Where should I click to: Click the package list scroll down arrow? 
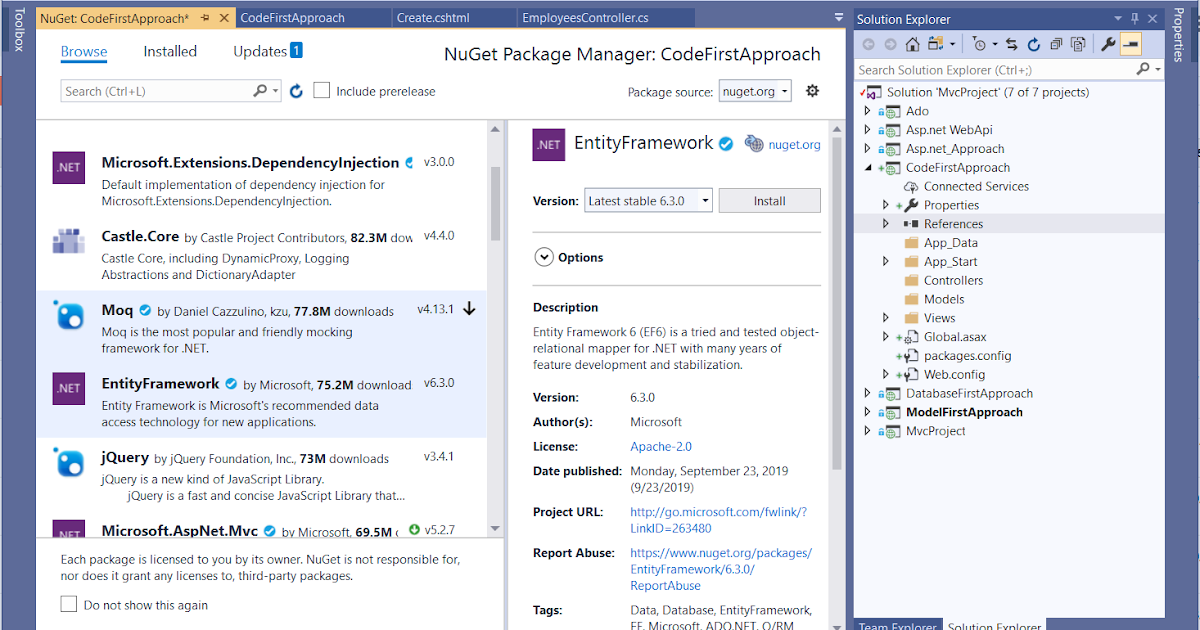[x=495, y=528]
